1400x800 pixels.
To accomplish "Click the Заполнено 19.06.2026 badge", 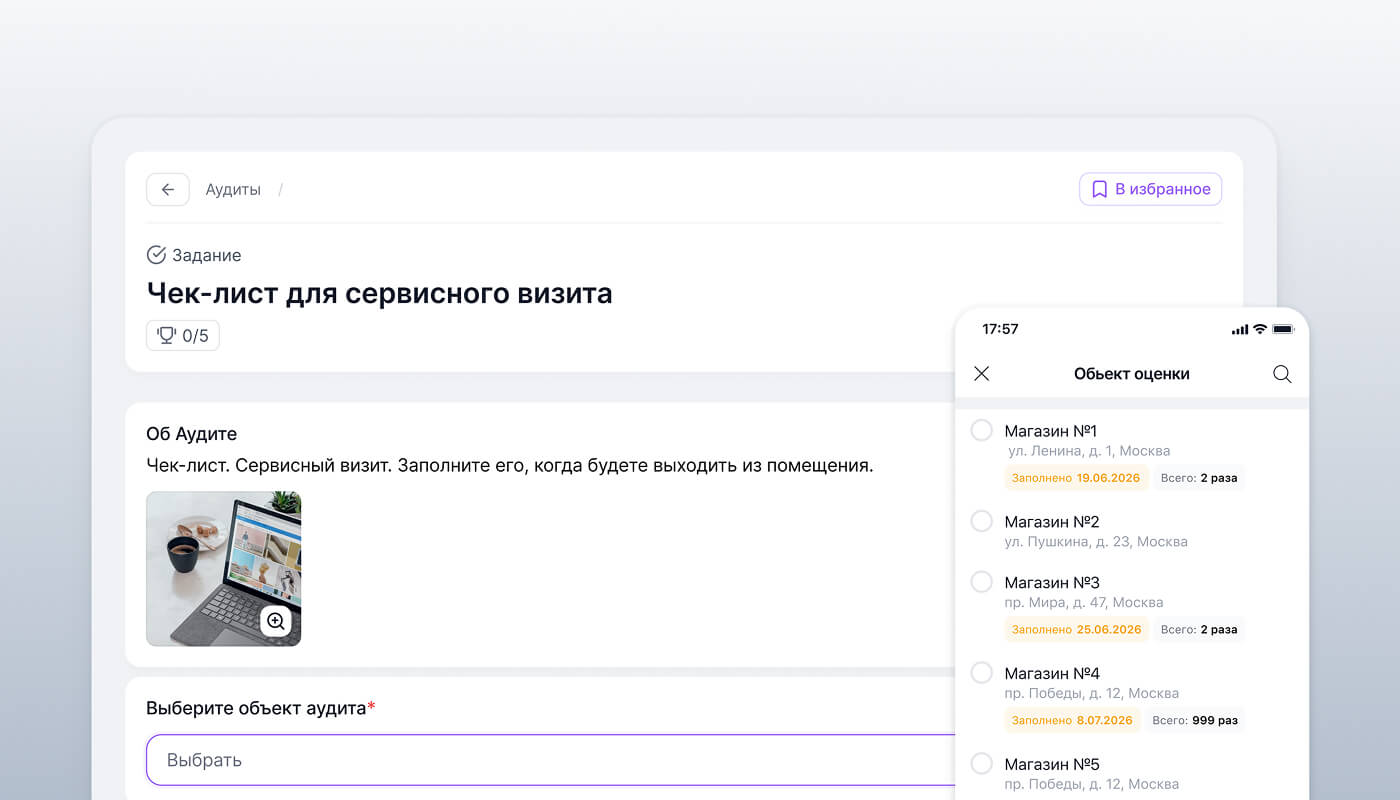I will point(1076,478).
